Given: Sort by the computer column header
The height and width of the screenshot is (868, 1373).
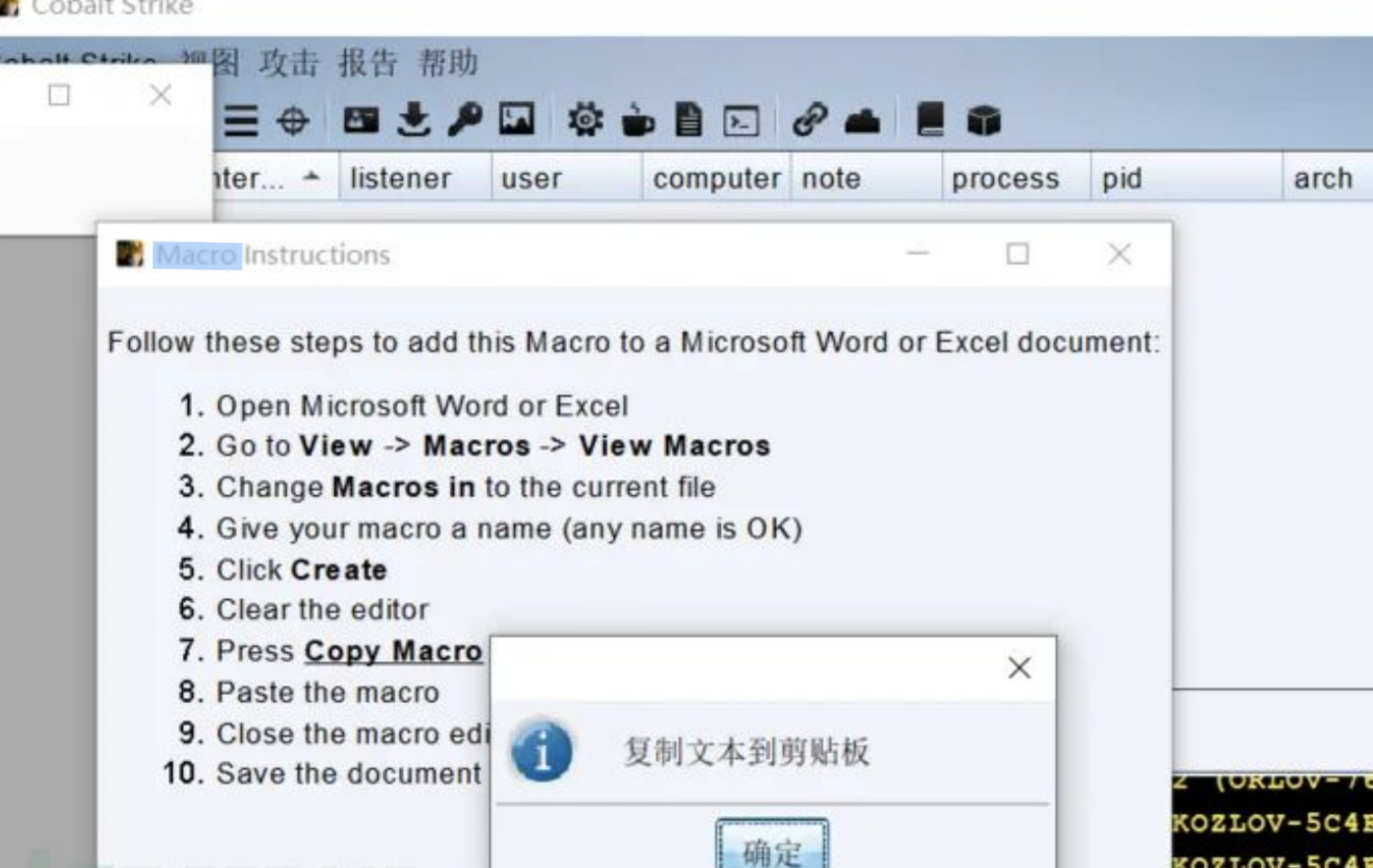Looking at the screenshot, I should click(x=716, y=178).
